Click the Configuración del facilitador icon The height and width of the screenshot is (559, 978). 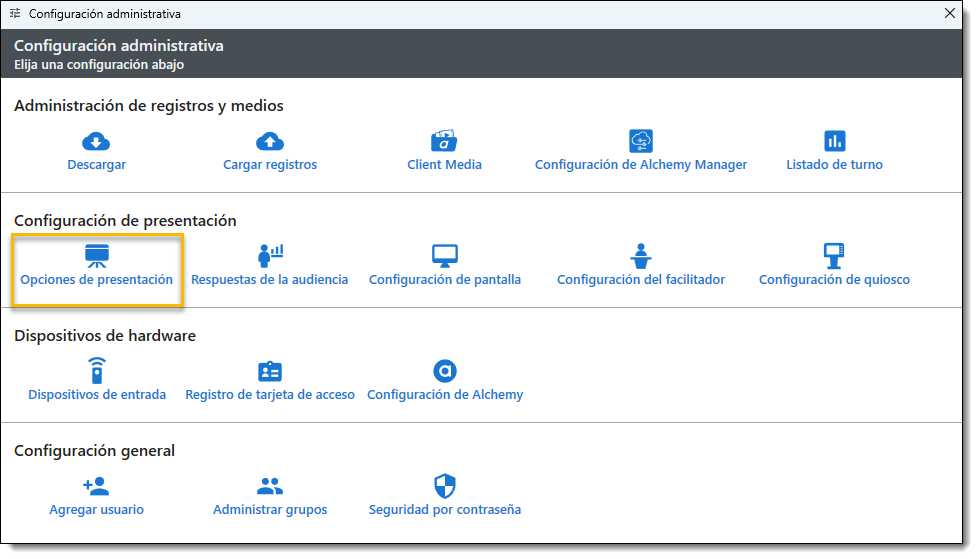point(641,256)
